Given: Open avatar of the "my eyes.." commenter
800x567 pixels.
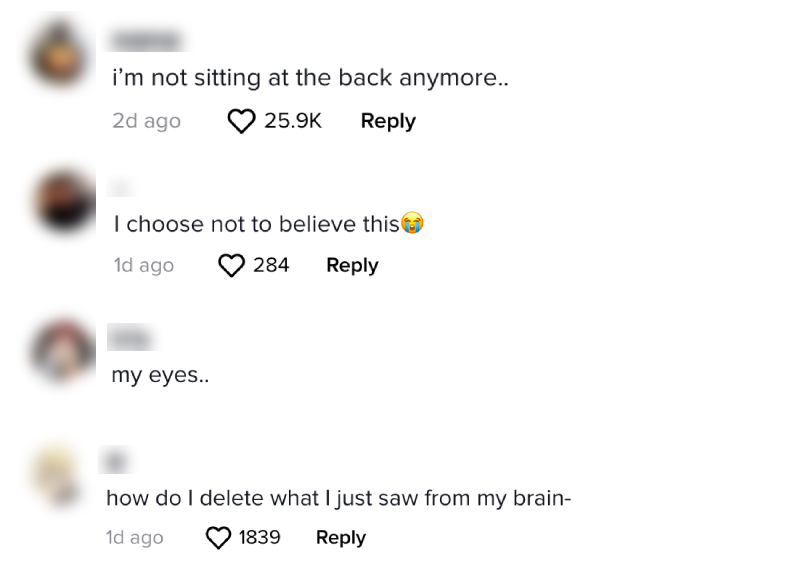Looking at the screenshot, I should point(62,351).
